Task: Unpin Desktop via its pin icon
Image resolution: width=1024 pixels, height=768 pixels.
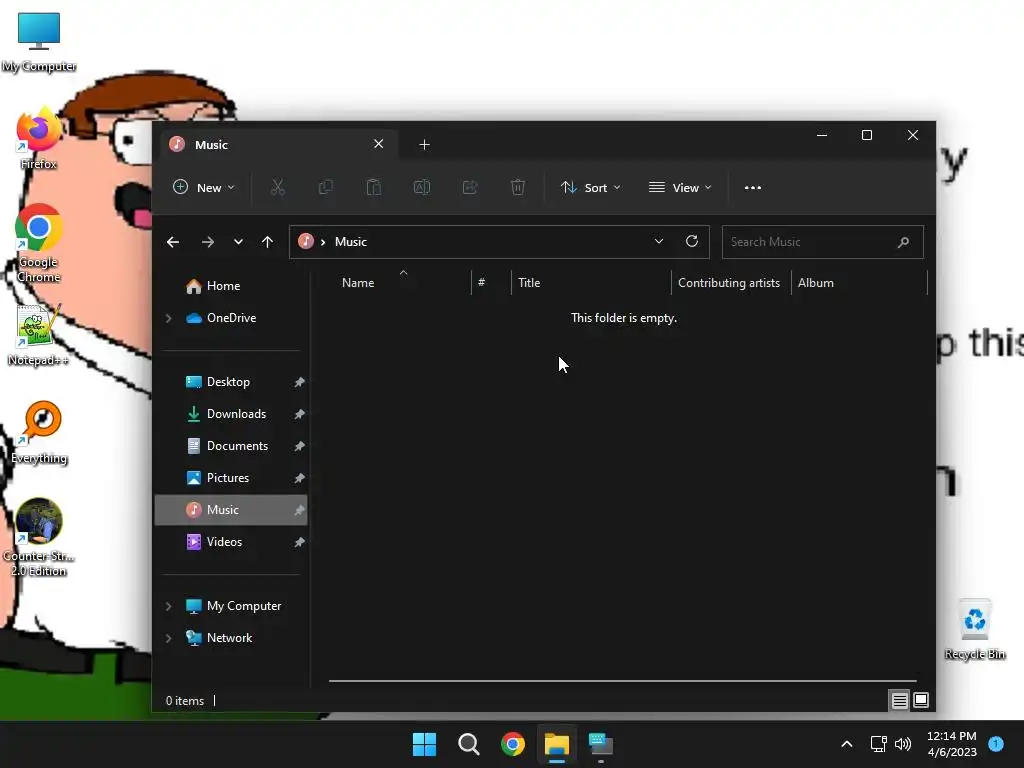Action: coord(299,382)
